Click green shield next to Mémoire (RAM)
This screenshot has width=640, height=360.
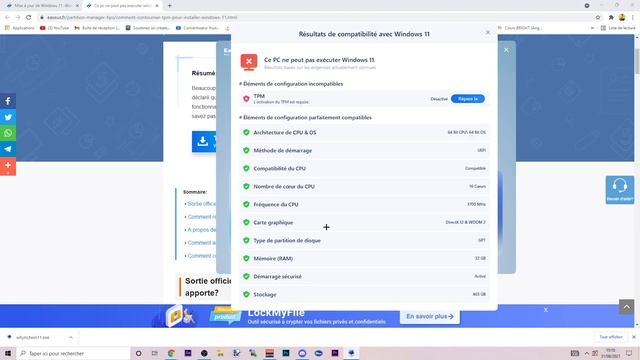pyautogui.click(x=246, y=258)
